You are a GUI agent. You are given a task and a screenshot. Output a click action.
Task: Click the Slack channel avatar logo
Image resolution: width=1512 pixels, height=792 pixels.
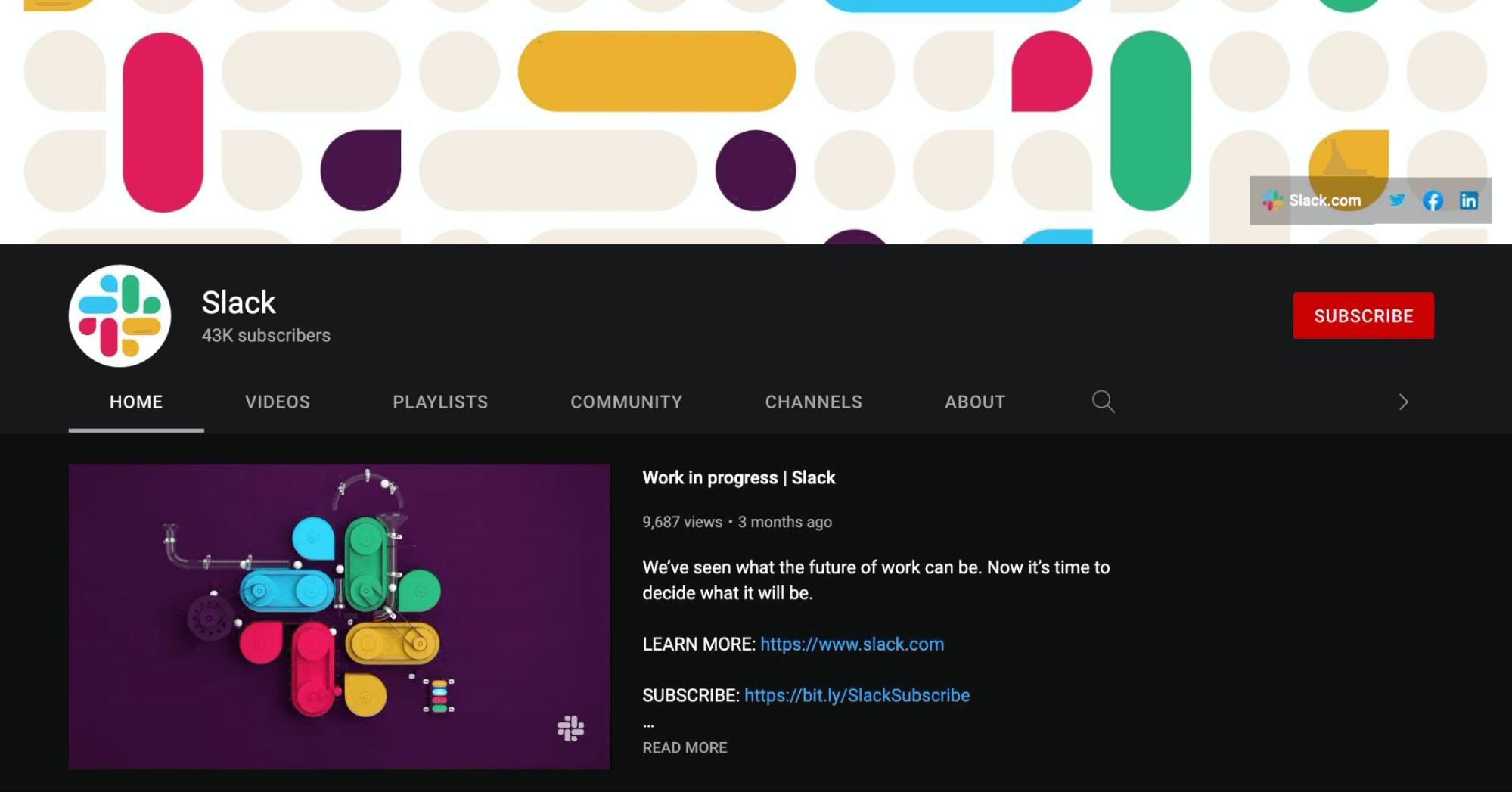click(120, 315)
